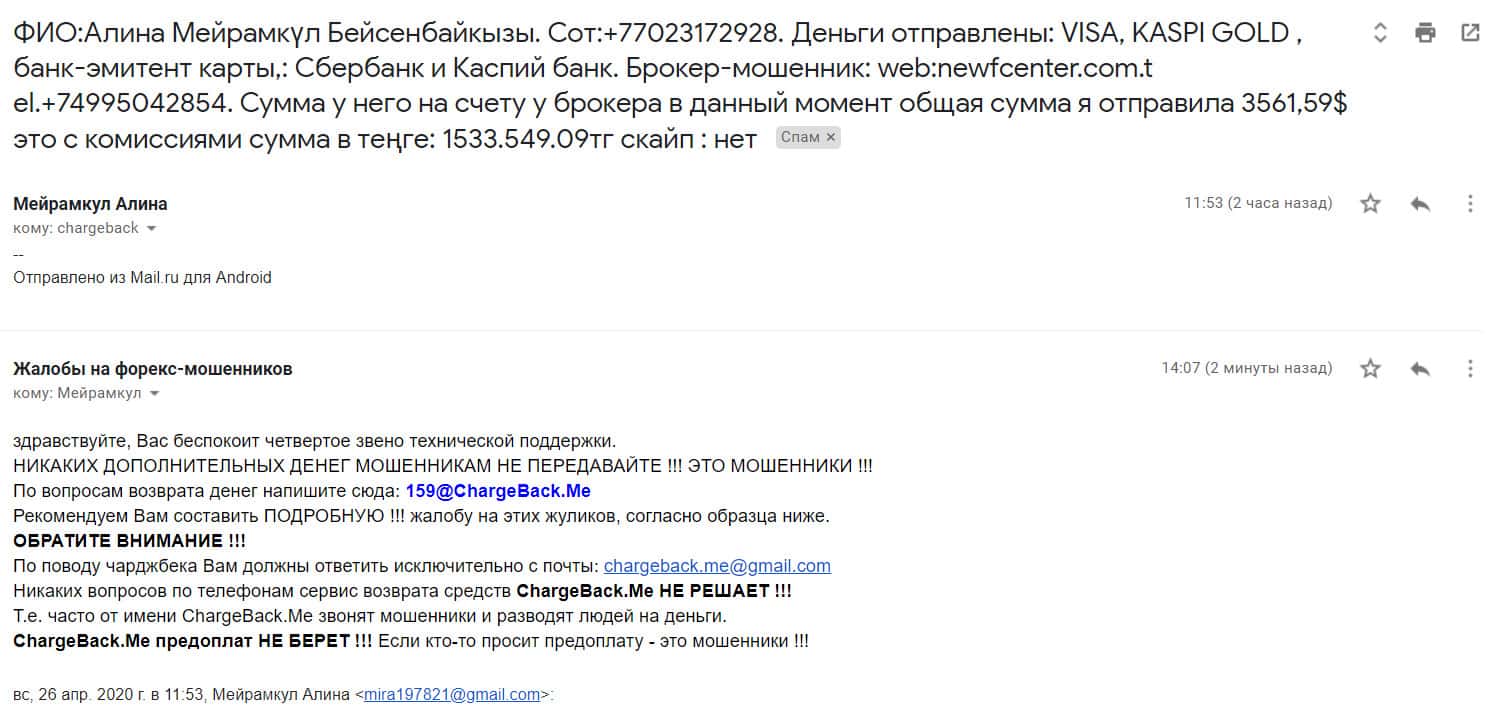The image size is (1501, 713).
Task: Star the message from Мейрамкул Алина
Action: [1370, 204]
